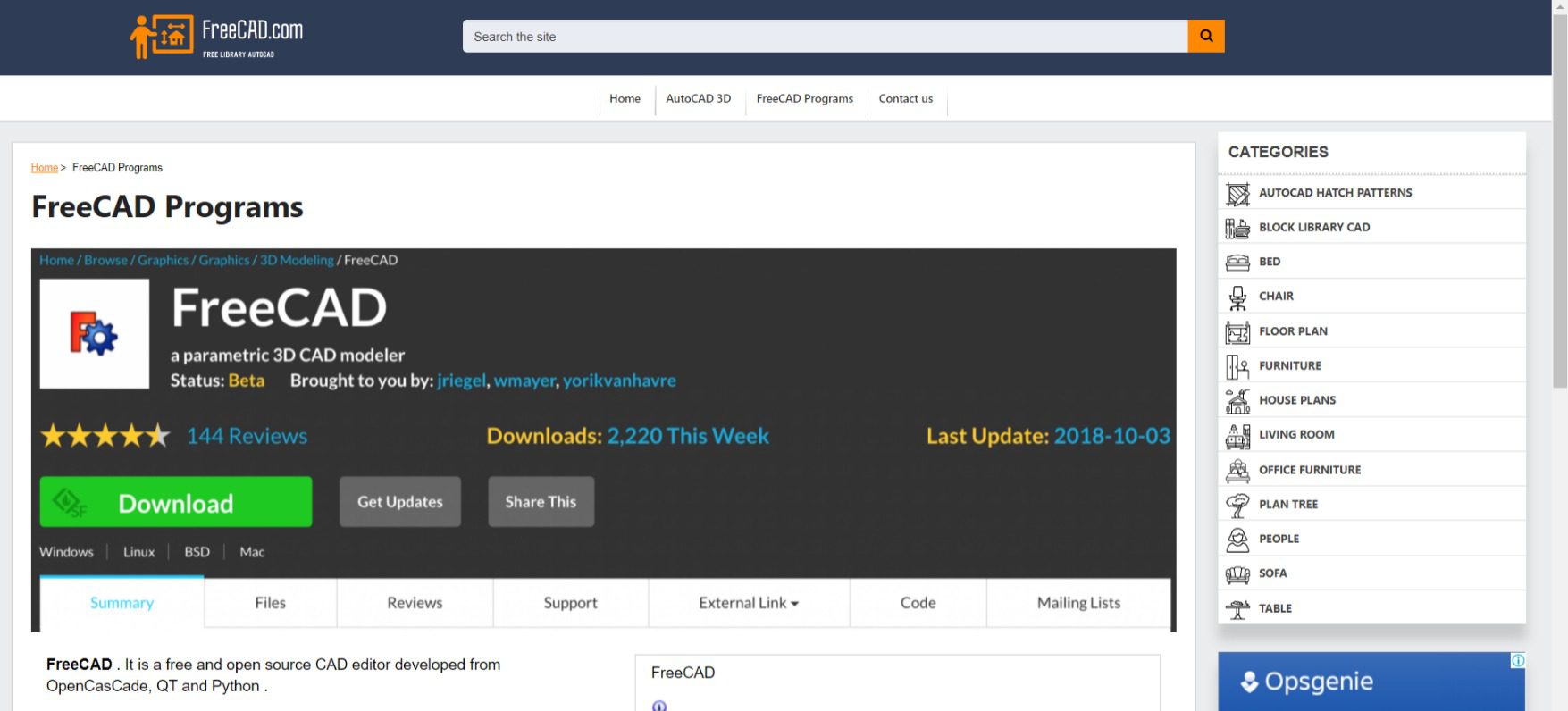Click the orange Home breadcrumb link

click(x=44, y=168)
